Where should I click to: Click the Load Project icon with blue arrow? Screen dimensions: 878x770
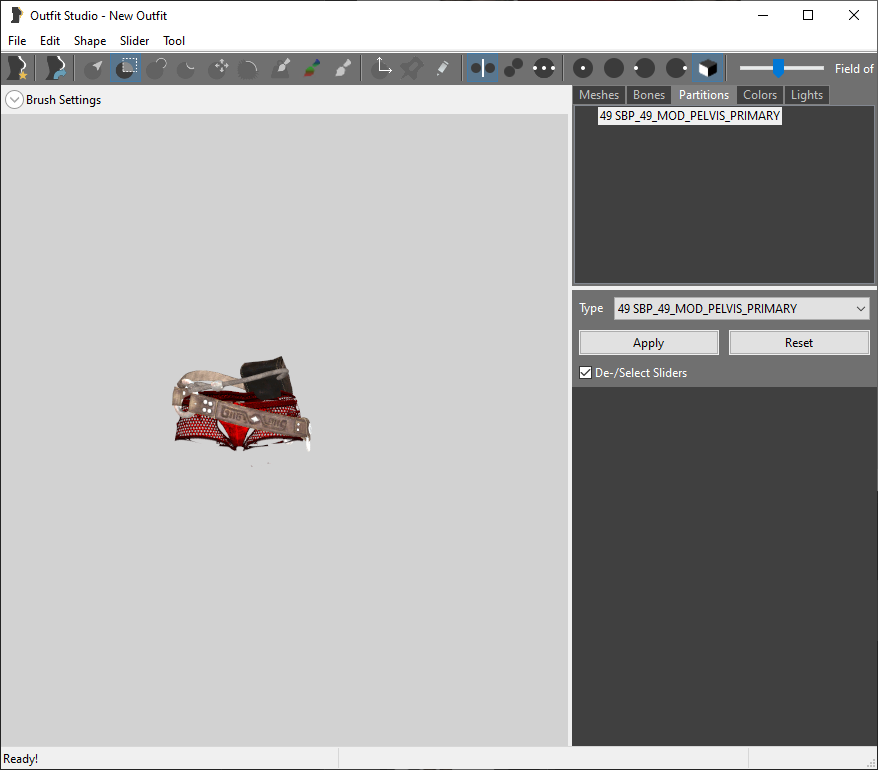(55, 68)
